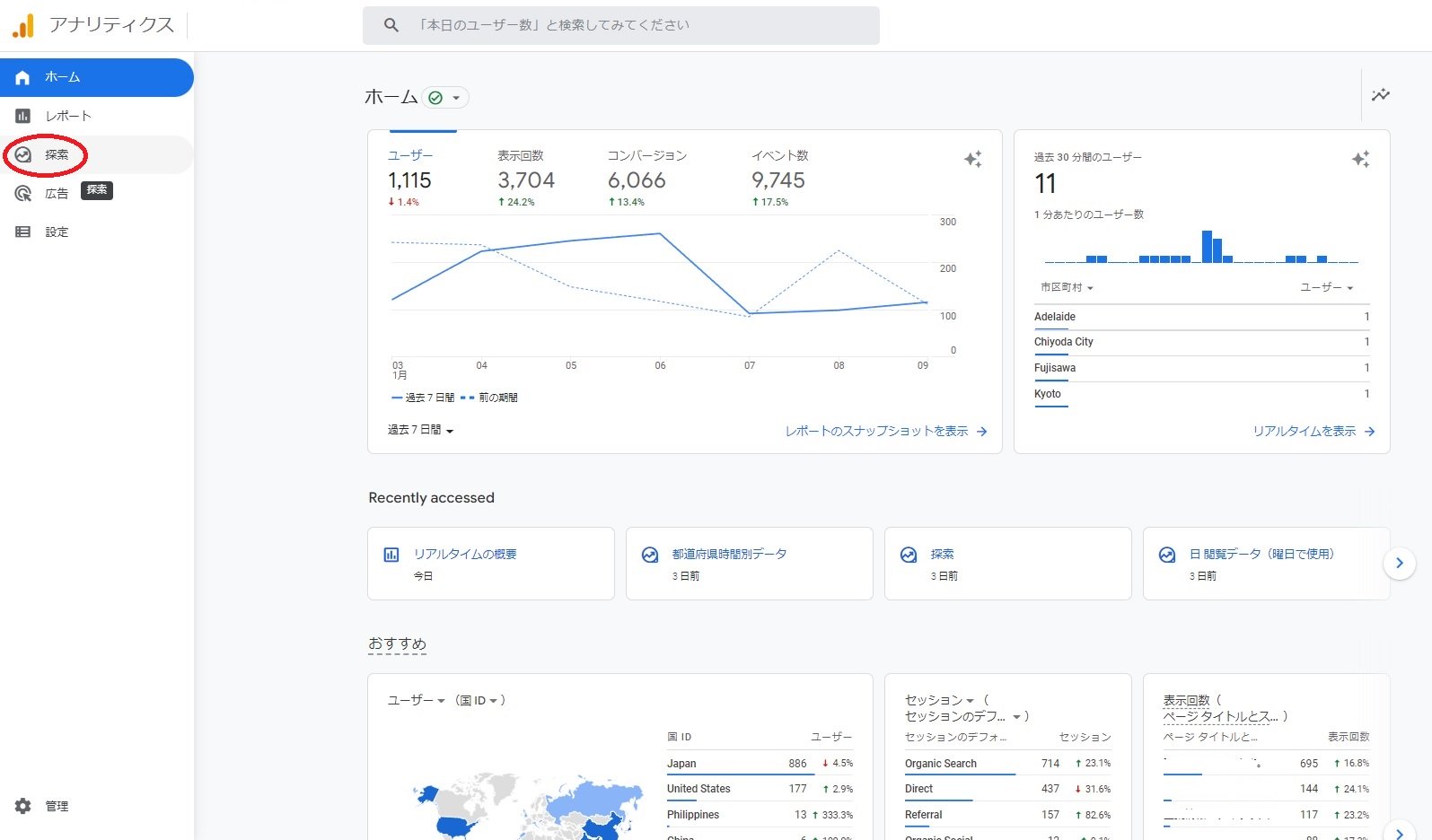This screenshot has width=1432, height=840.
Task: Expand the 市区町村 dimension dropdown
Action: pyautogui.click(x=1067, y=288)
